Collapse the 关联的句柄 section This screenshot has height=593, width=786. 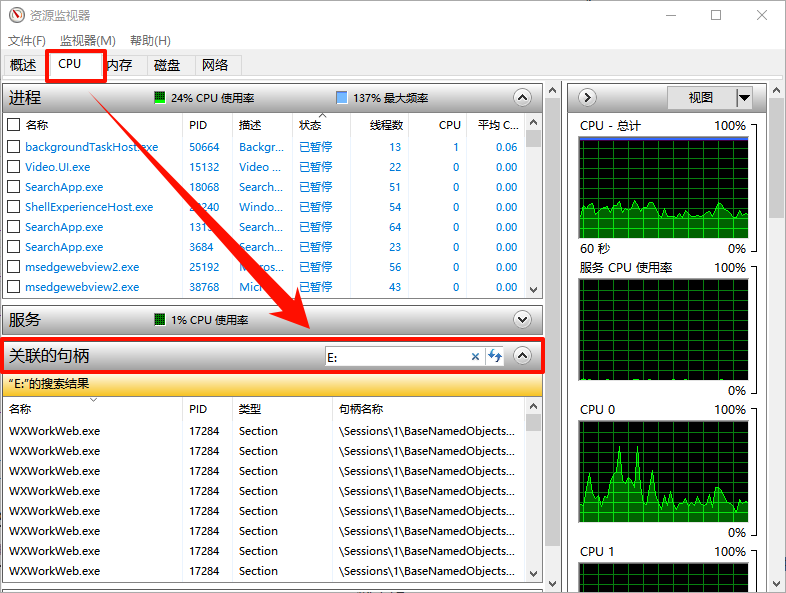522,356
